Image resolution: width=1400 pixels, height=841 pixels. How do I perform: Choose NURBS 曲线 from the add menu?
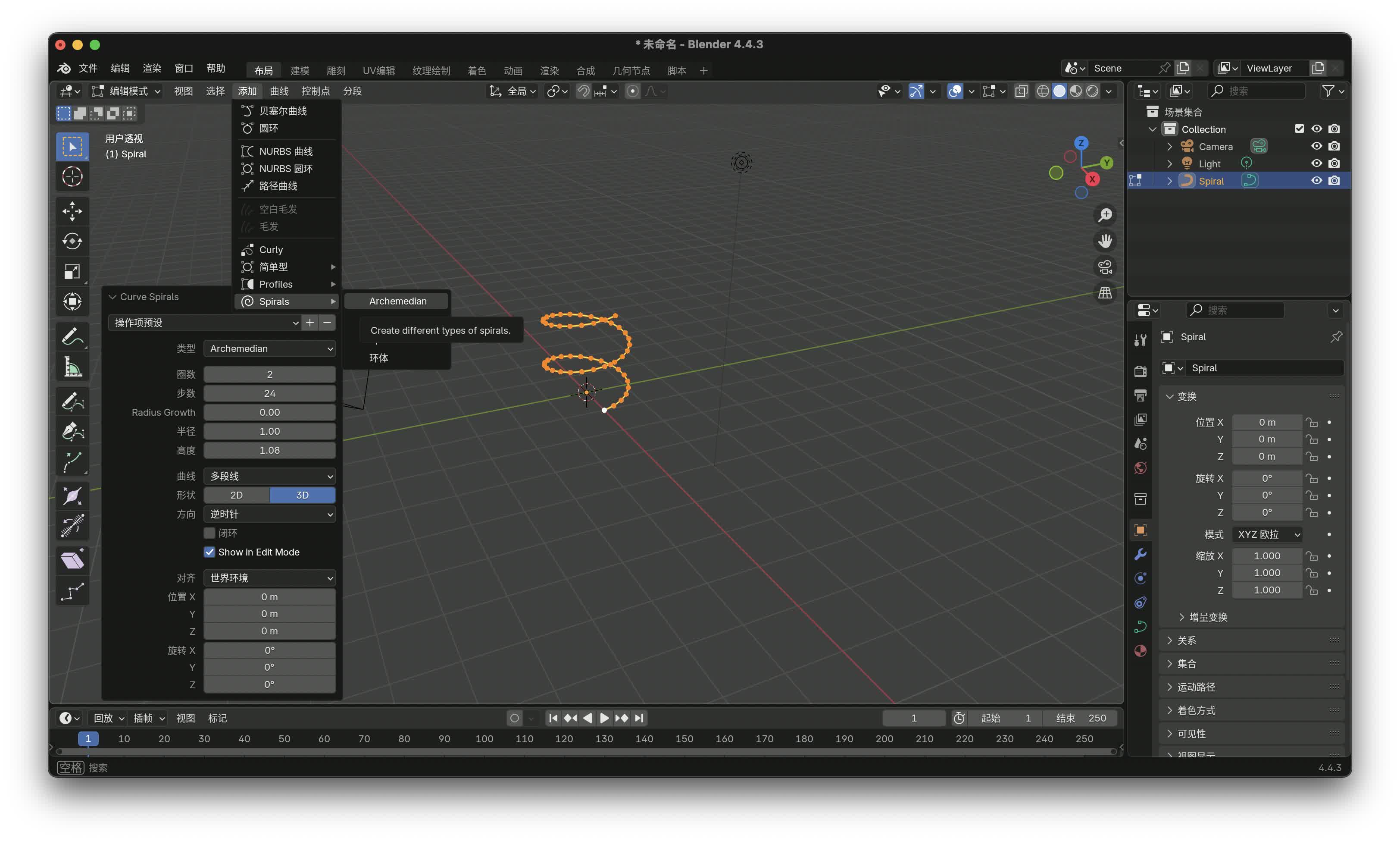pyautogui.click(x=285, y=151)
